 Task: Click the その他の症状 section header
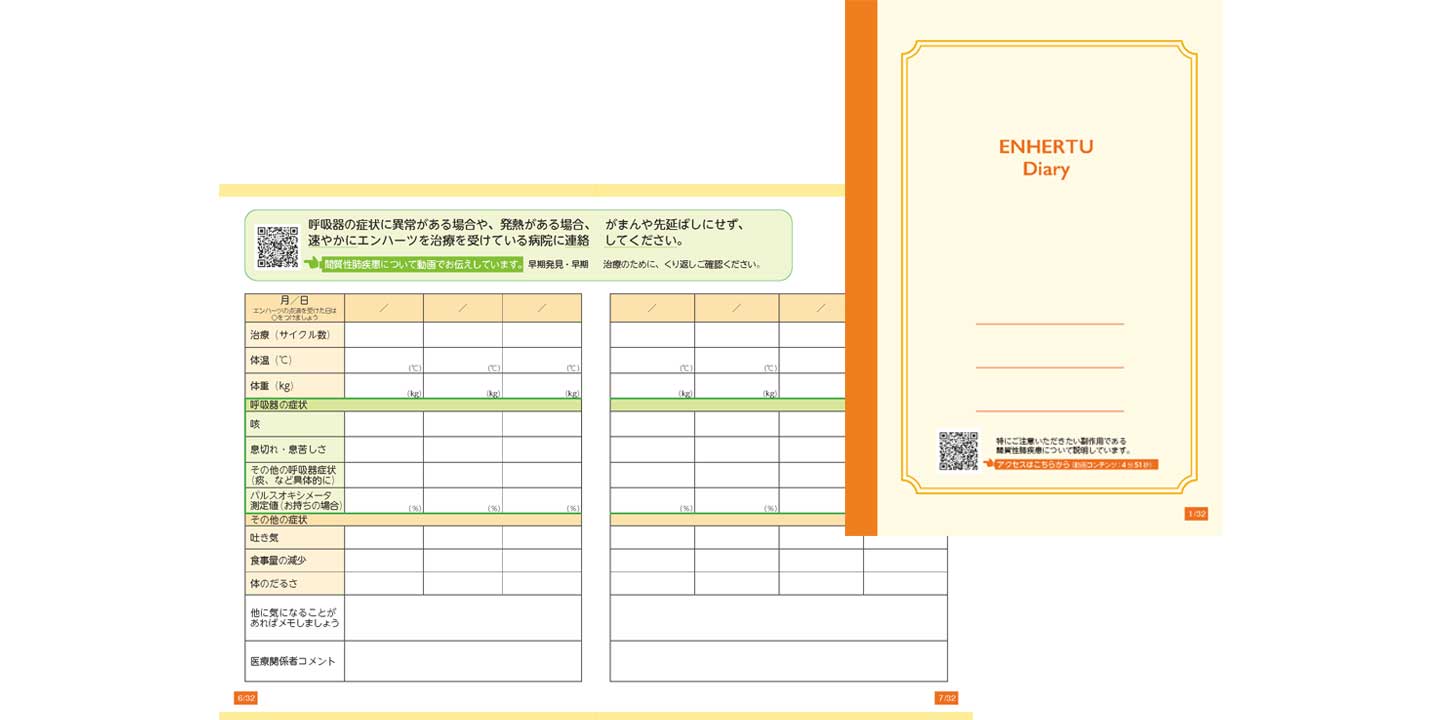tap(413, 520)
